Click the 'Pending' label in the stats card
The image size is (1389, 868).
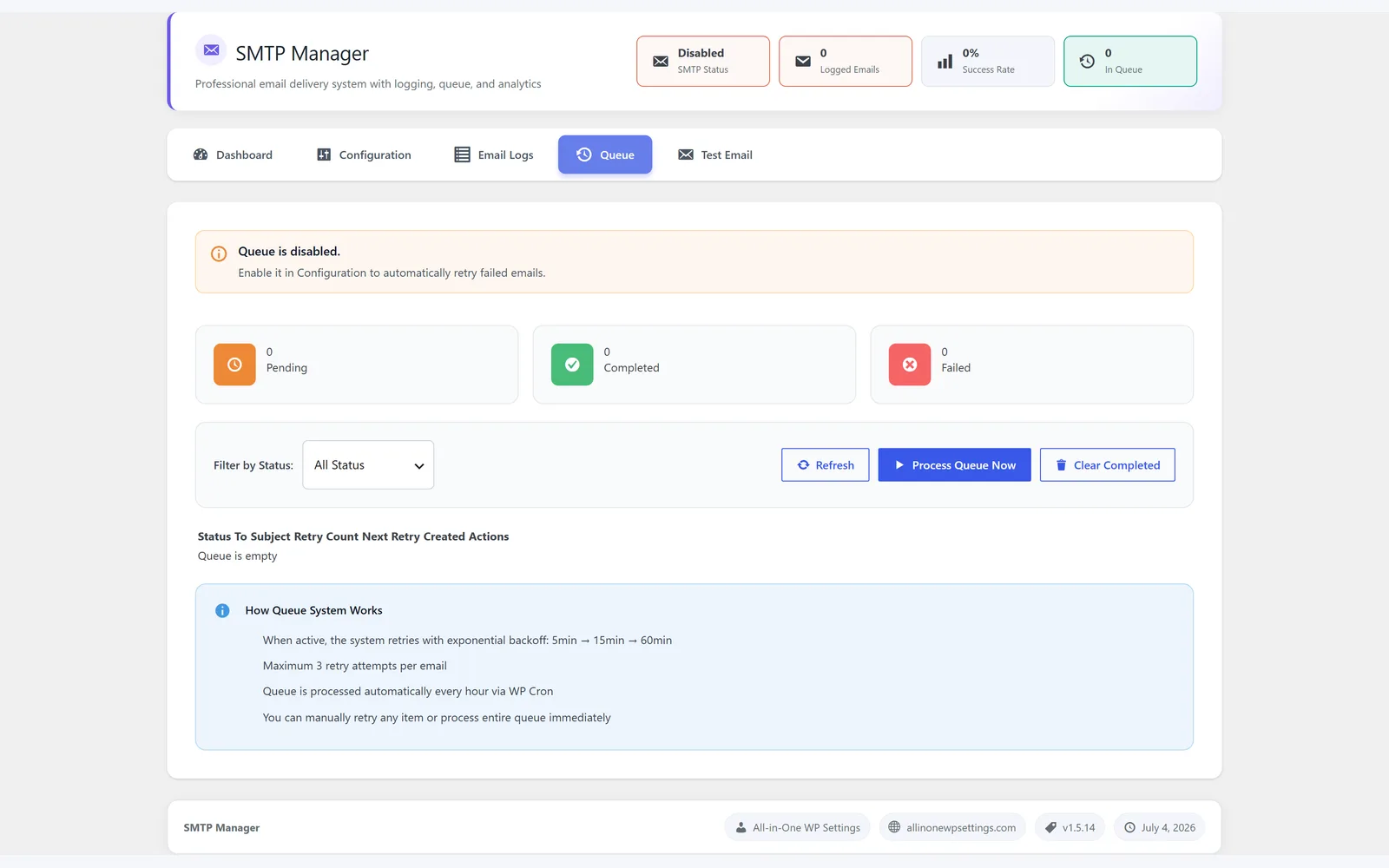(286, 368)
